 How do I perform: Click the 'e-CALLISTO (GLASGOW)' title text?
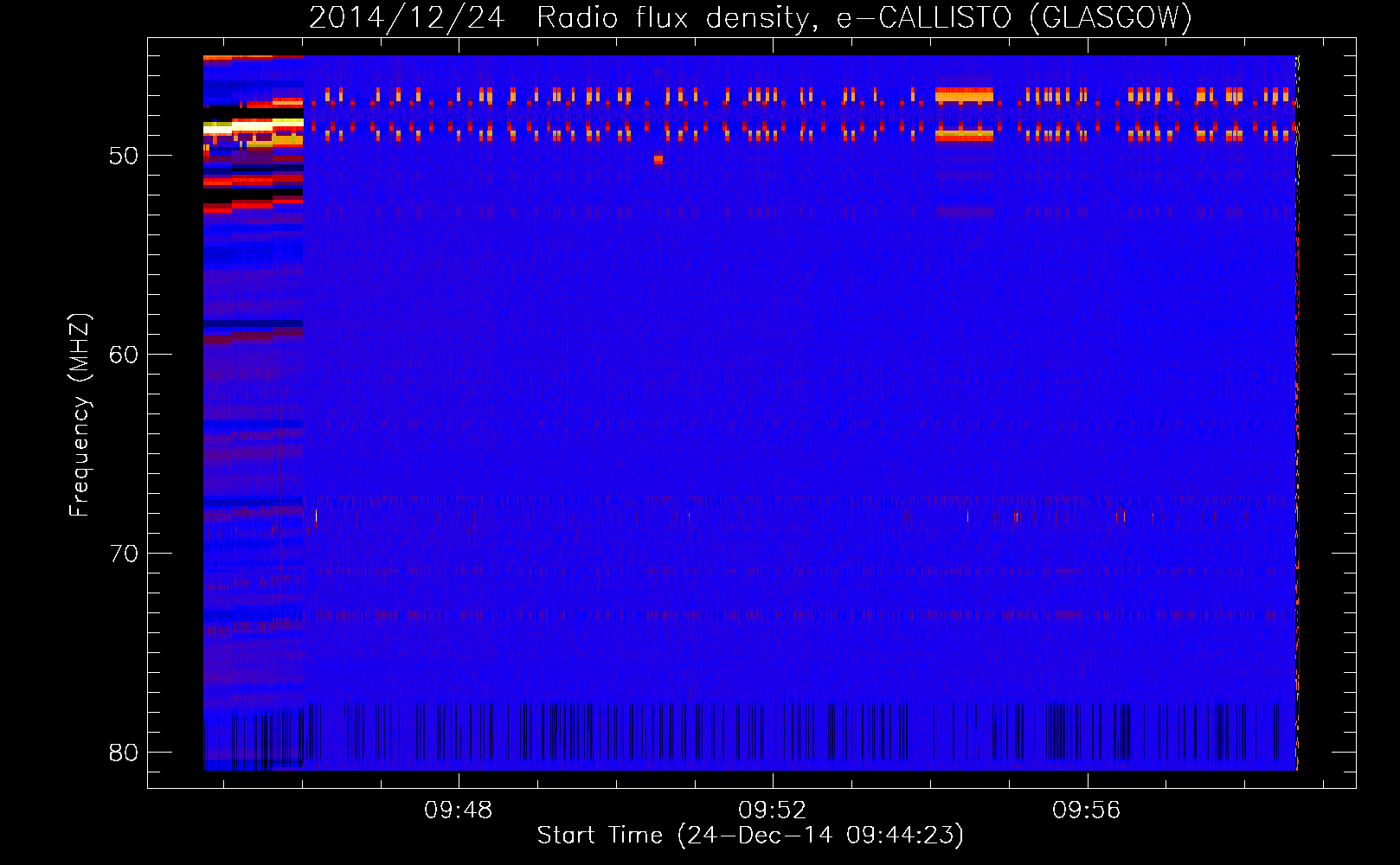tap(1014, 17)
